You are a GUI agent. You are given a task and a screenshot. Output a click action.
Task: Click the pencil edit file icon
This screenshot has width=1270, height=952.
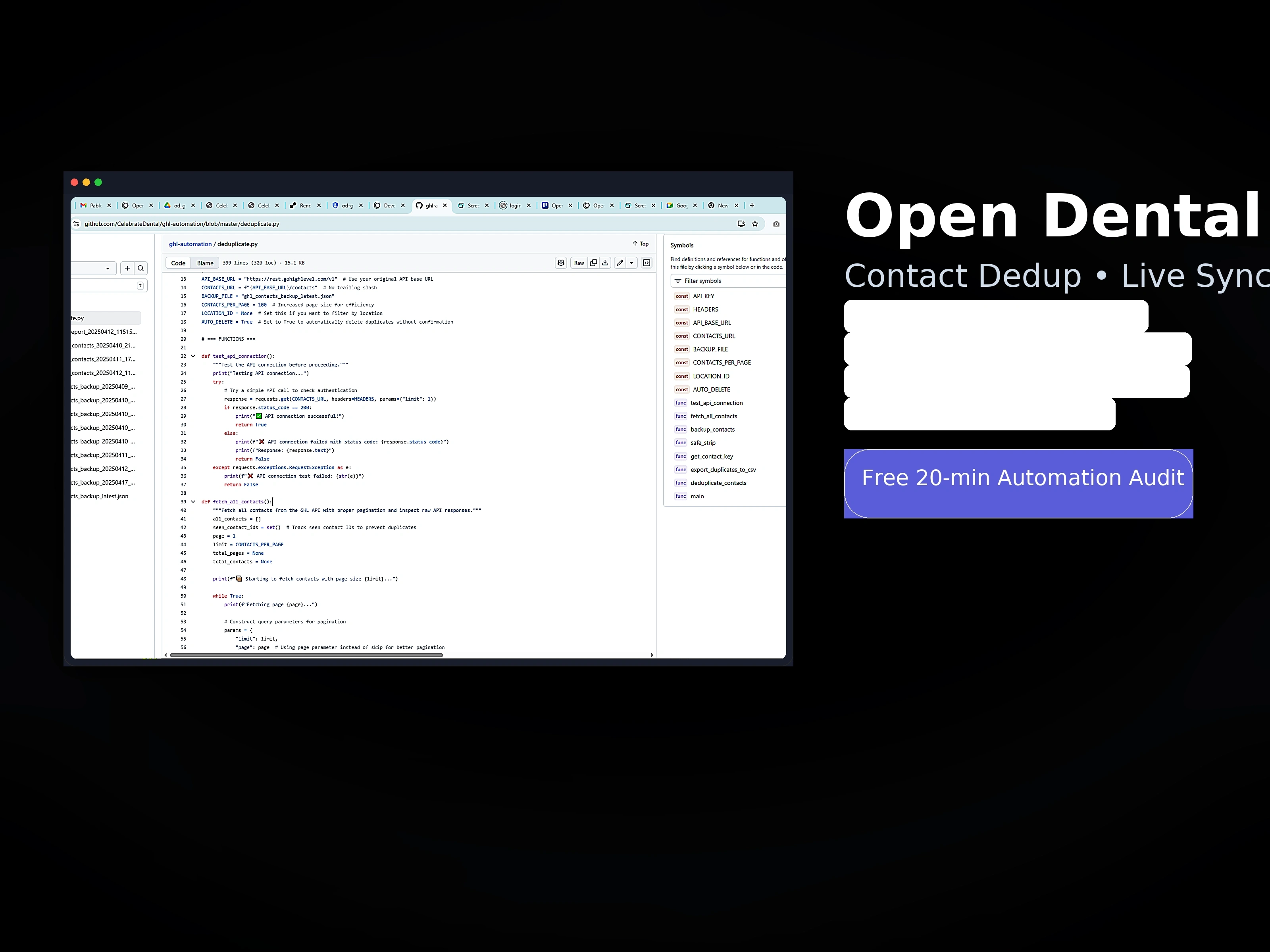pyautogui.click(x=620, y=263)
